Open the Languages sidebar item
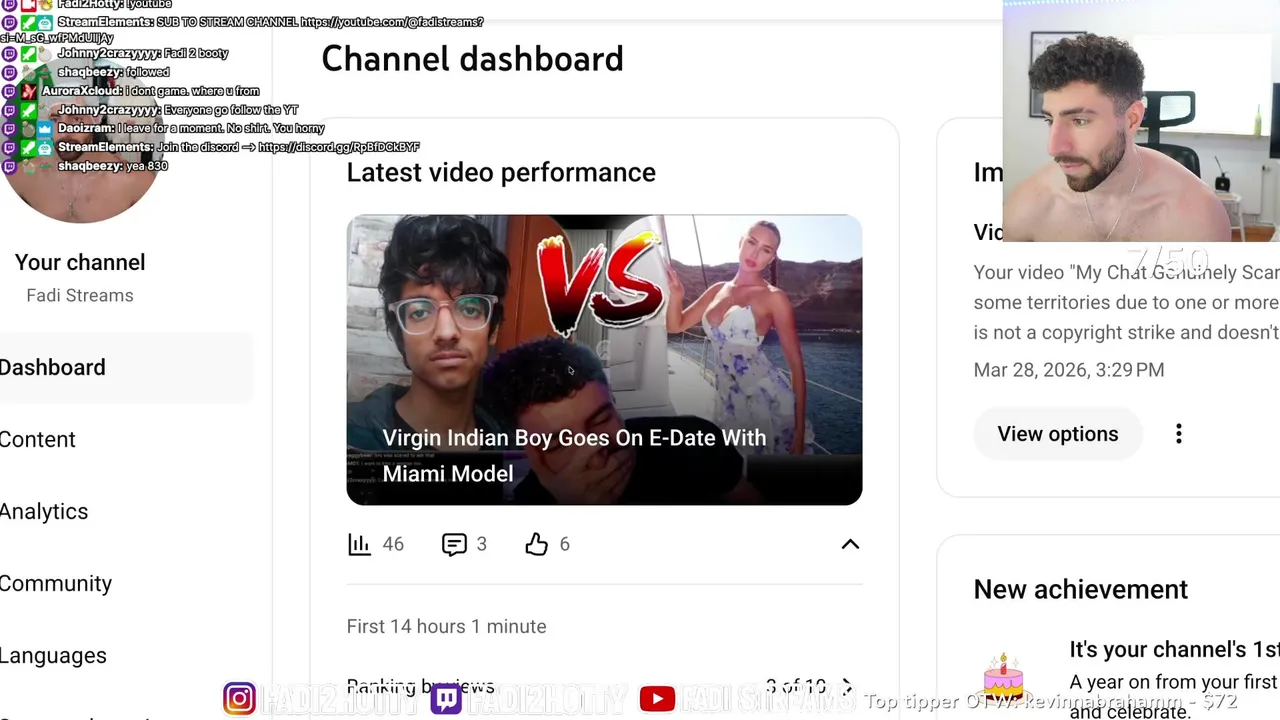Image resolution: width=1280 pixels, height=720 pixels. [x=53, y=655]
